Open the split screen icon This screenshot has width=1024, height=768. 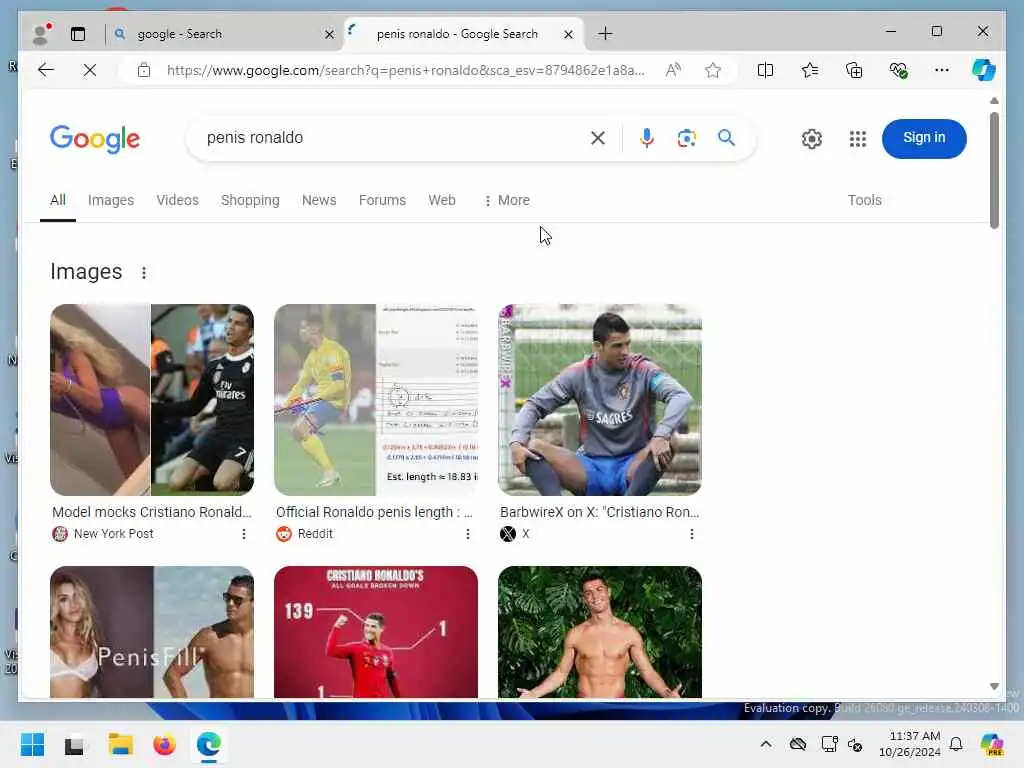coord(765,70)
